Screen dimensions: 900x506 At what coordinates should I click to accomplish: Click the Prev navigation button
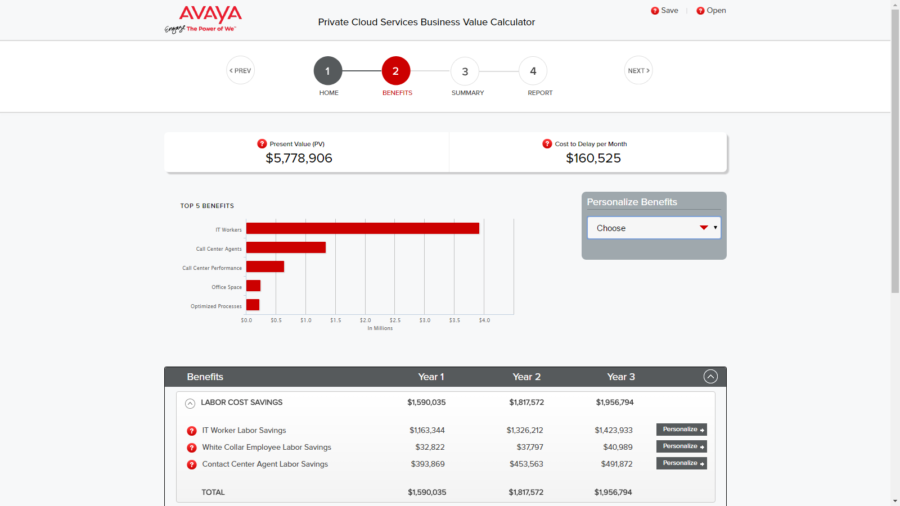point(240,71)
